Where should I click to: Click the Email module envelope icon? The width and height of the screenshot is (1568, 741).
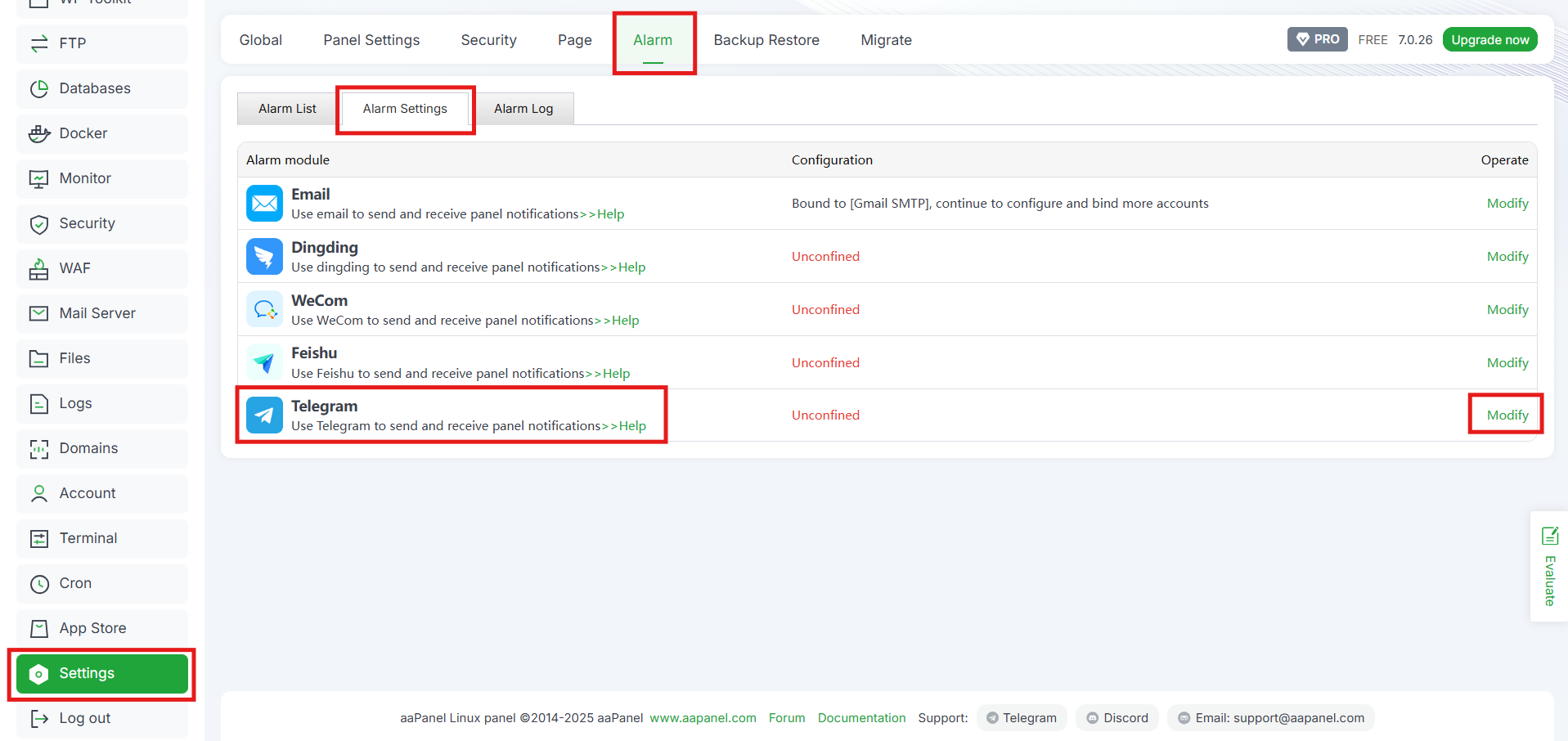pos(264,203)
